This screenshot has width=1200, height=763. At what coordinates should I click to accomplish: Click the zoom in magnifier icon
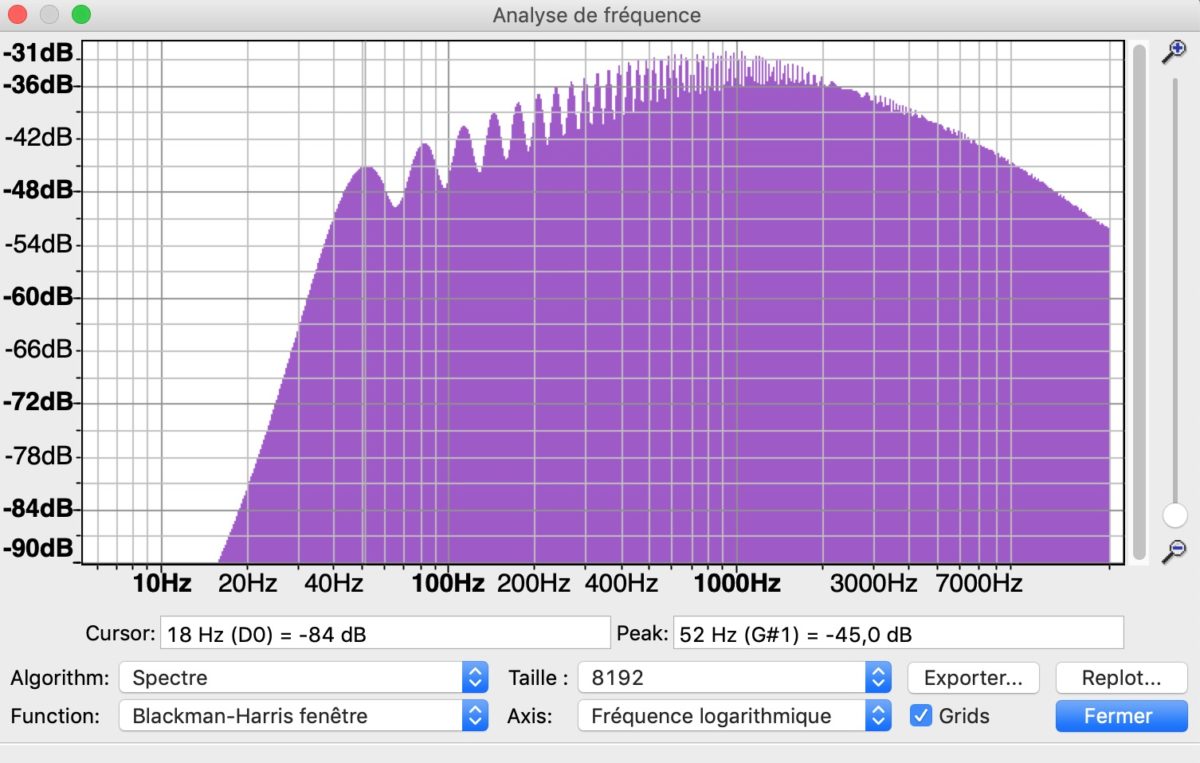pyautogui.click(x=1174, y=53)
